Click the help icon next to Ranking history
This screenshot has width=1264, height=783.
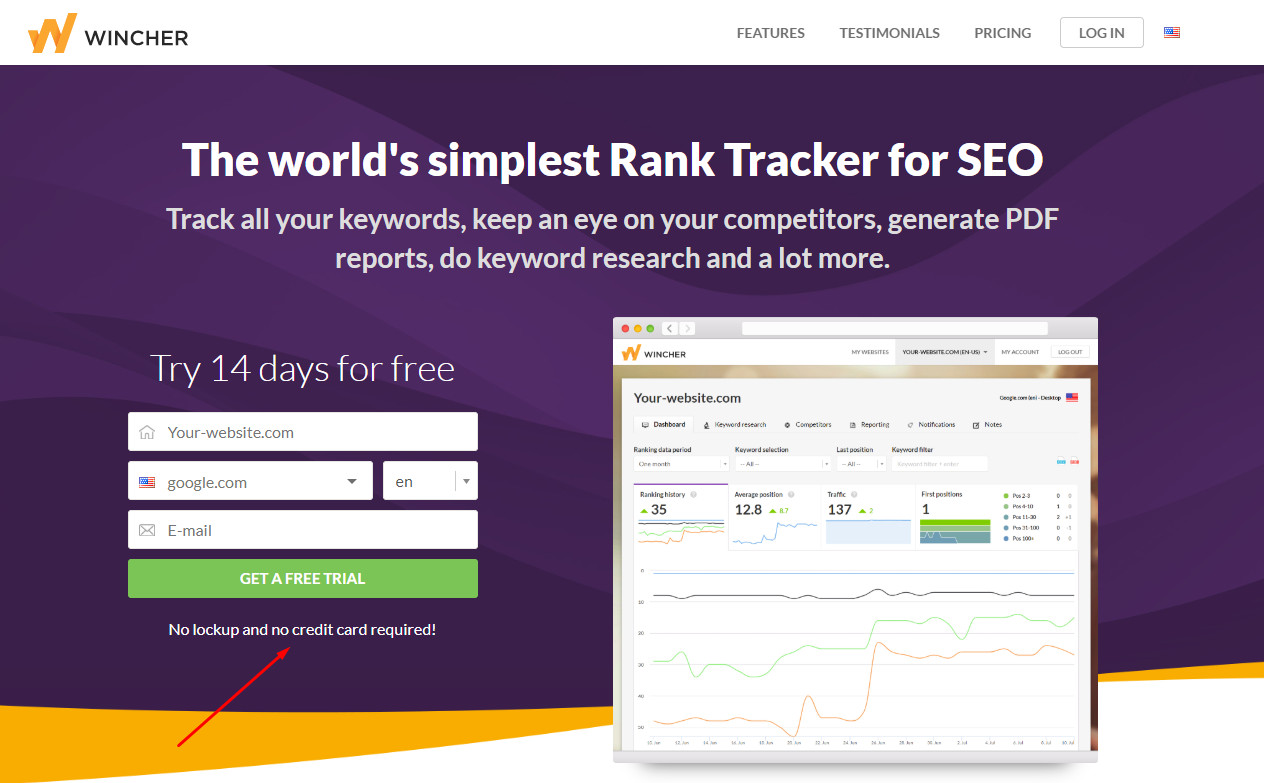click(693, 494)
